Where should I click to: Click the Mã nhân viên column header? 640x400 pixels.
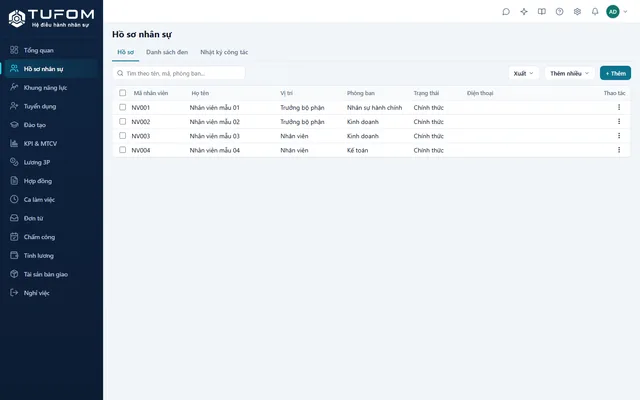151,93
